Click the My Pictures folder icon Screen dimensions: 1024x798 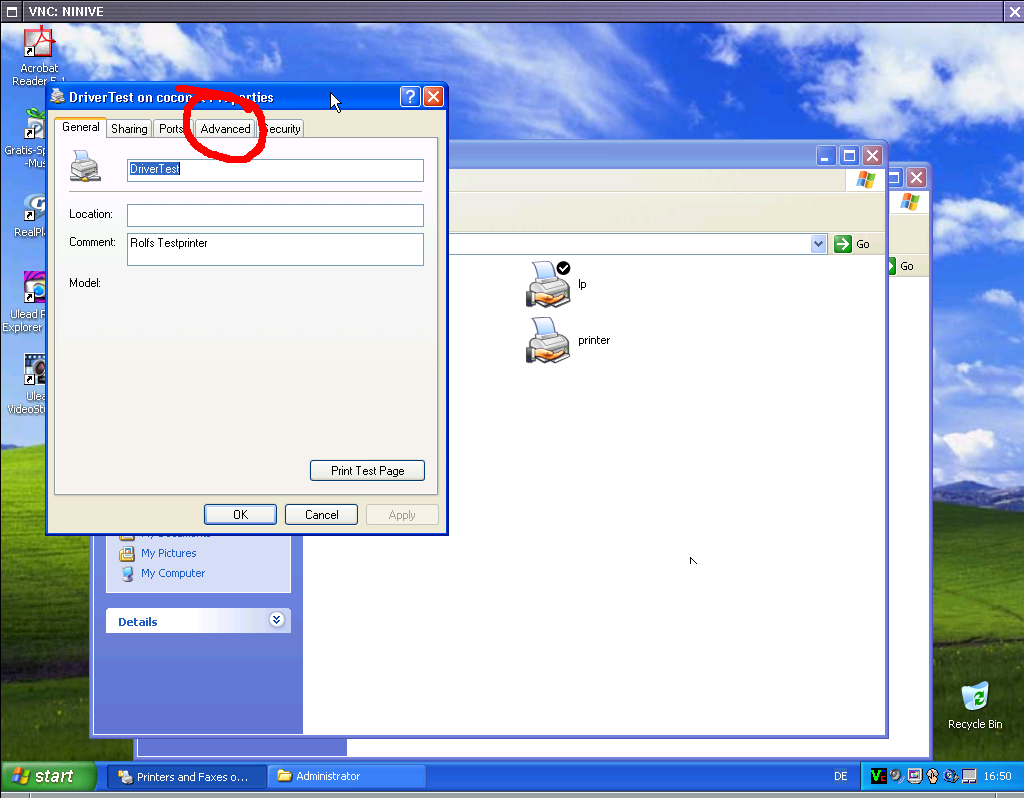point(127,553)
